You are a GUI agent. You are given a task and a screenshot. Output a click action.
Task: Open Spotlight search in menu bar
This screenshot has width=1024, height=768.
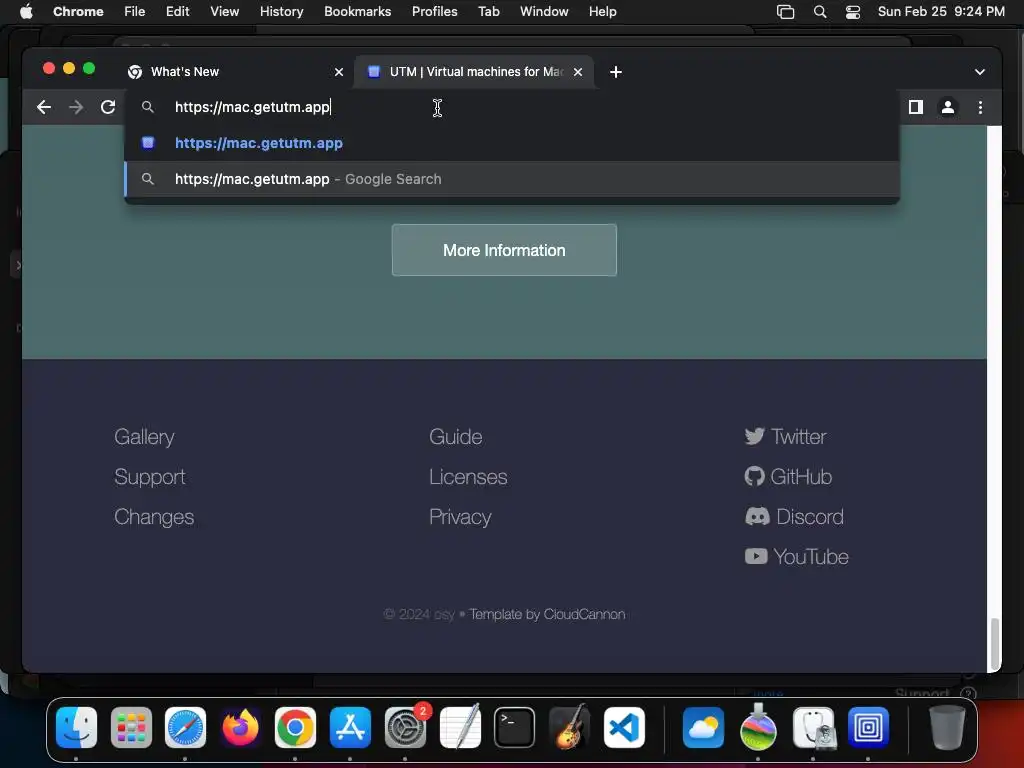pyautogui.click(x=820, y=12)
